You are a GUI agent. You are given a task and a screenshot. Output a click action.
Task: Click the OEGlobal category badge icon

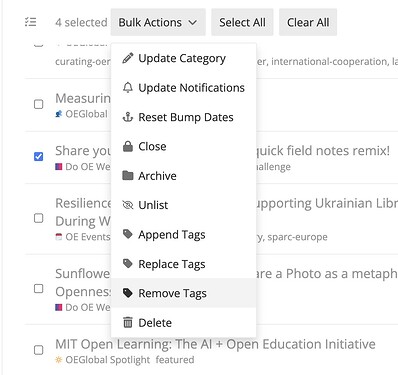click(x=59, y=114)
